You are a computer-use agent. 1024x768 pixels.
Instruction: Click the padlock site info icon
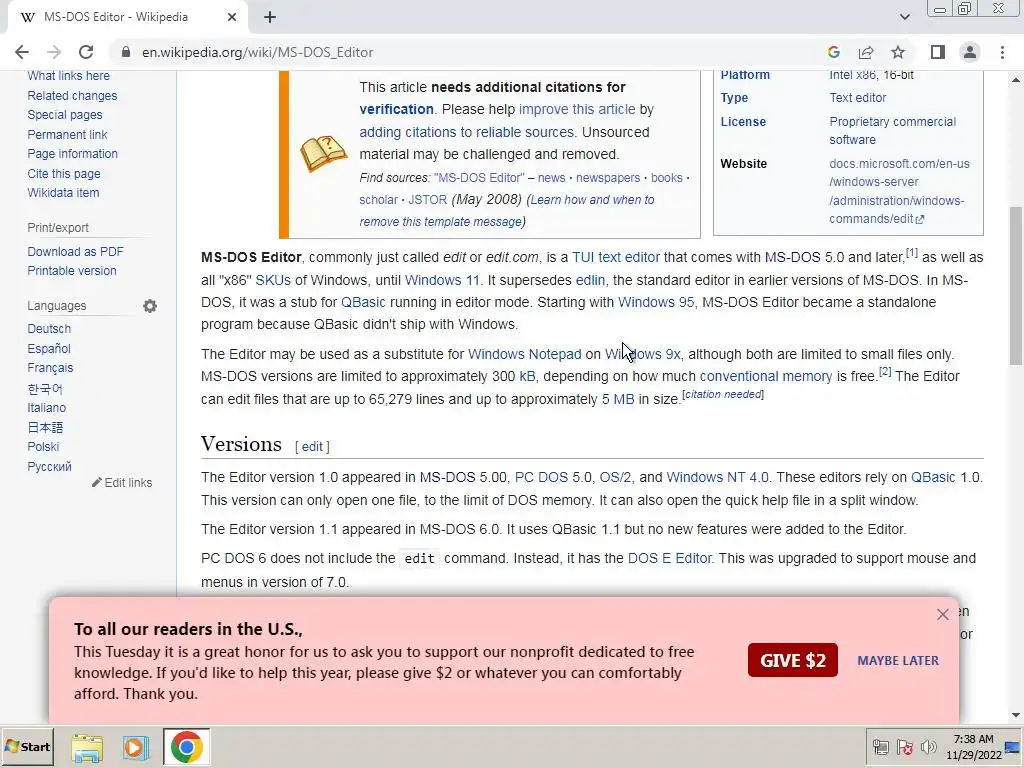point(126,52)
